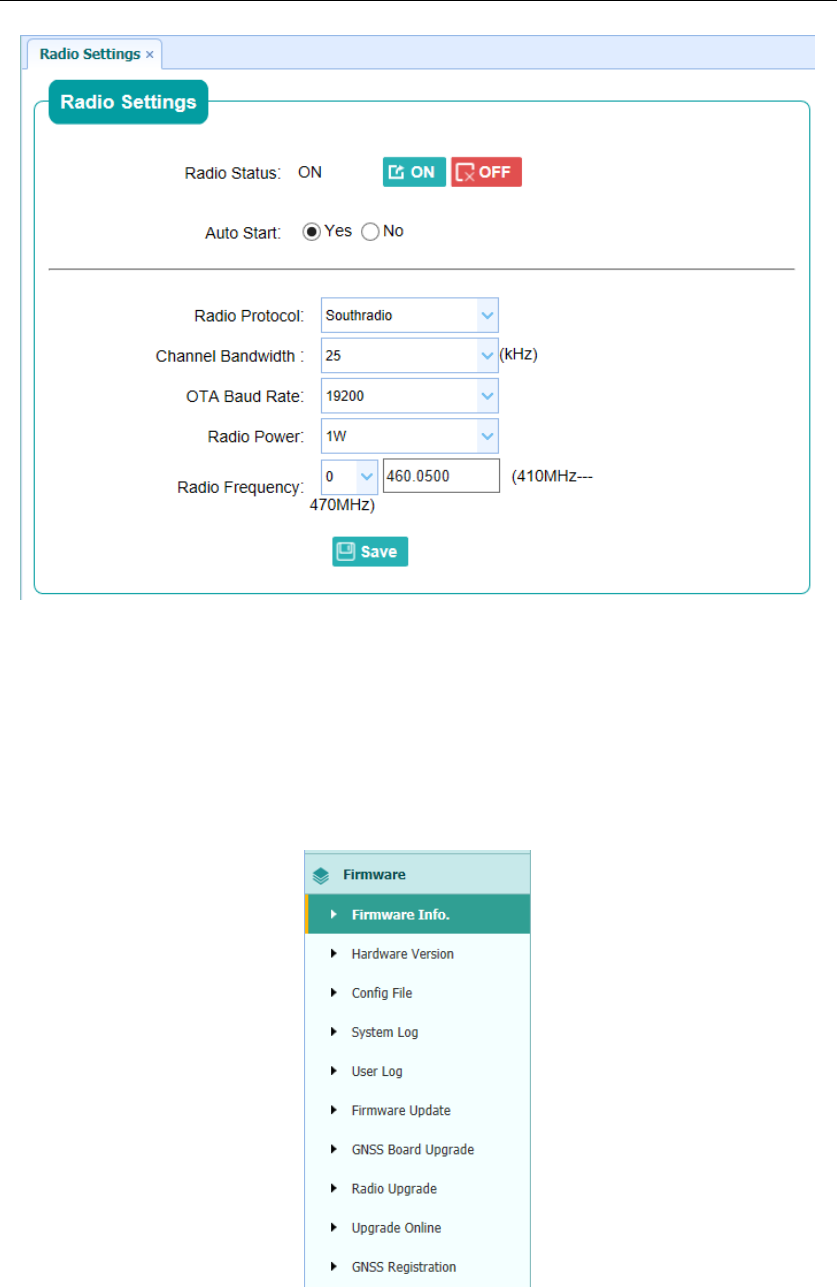Open GNSS Registration menu item
Viewport: 837px width, 1287px height.
pos(417,1267)
